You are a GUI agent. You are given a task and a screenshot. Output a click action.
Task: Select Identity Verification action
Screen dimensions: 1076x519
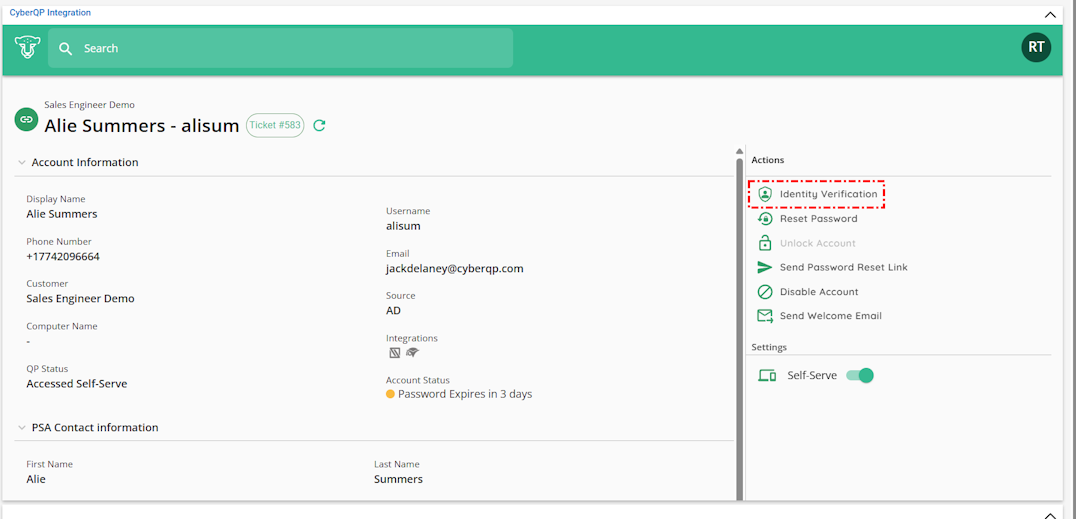828,194
